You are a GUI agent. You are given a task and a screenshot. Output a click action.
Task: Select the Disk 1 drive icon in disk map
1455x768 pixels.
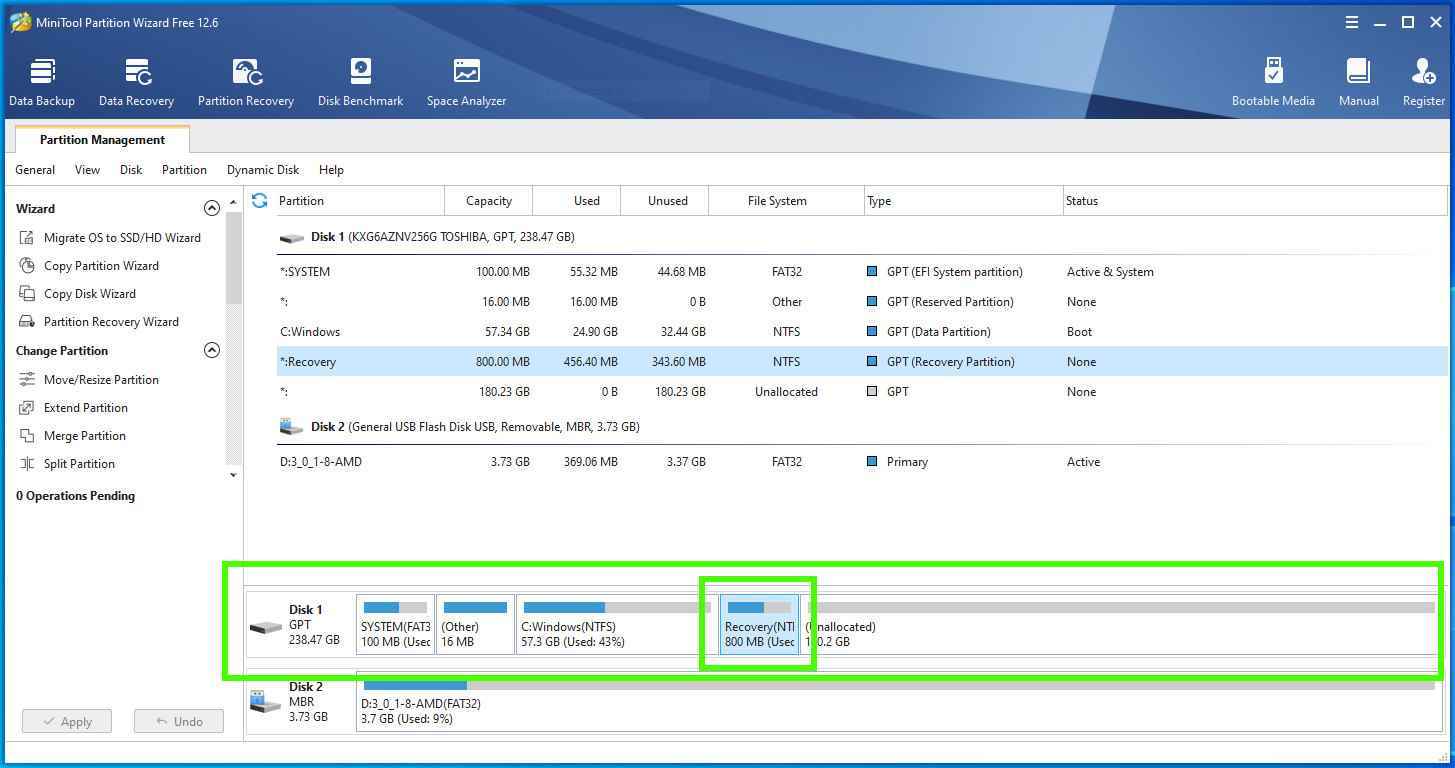265,627
